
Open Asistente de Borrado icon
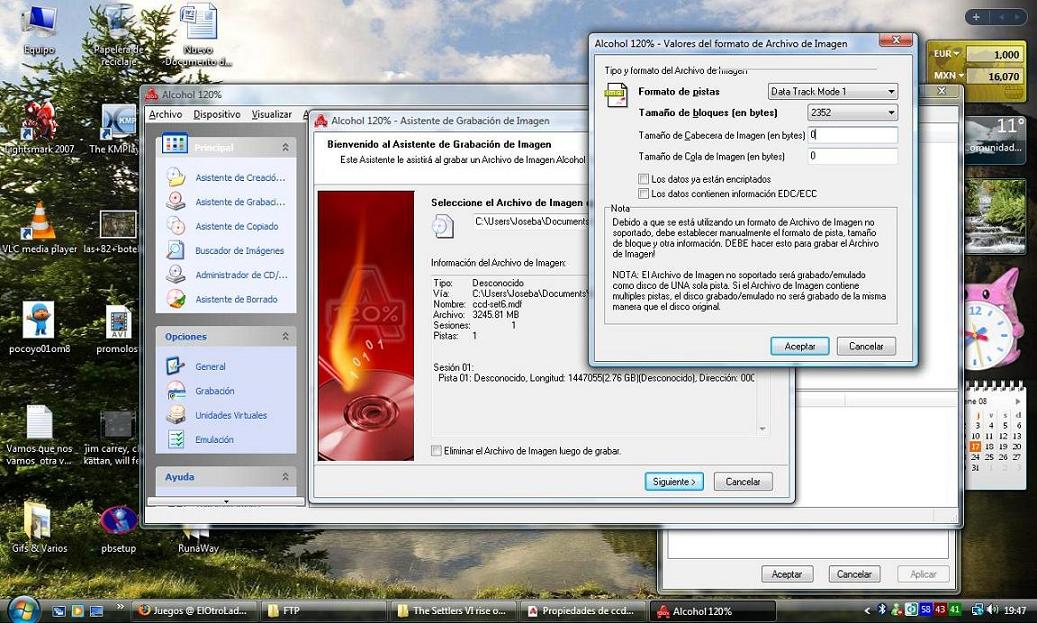click(x=176, y=299)
